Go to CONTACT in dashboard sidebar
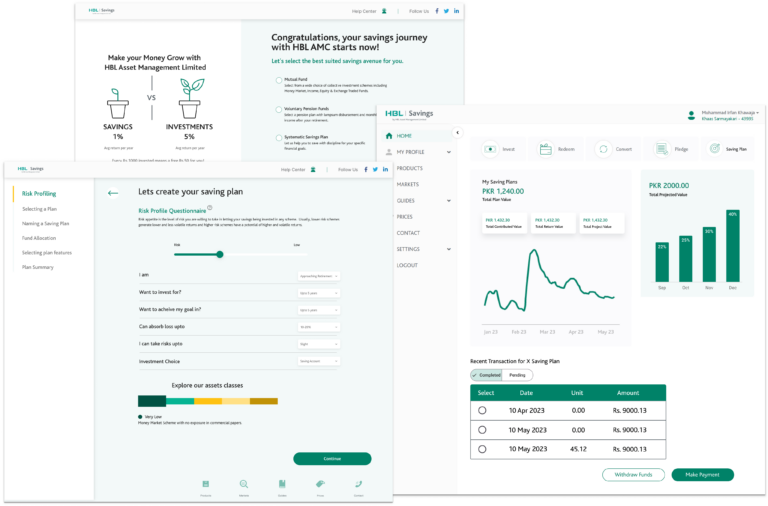The width and height of the screenshot is (768, 506). (408, 233)
